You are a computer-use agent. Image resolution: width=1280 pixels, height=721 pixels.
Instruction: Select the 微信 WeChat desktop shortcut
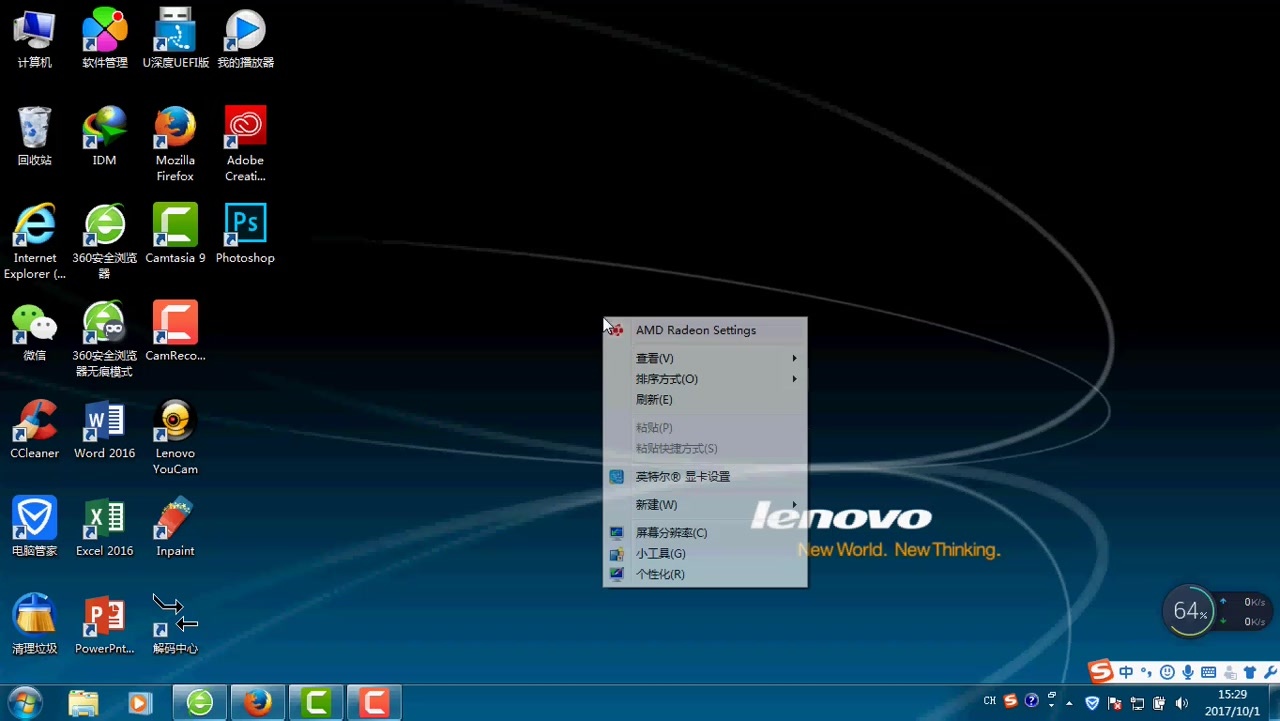34,332
